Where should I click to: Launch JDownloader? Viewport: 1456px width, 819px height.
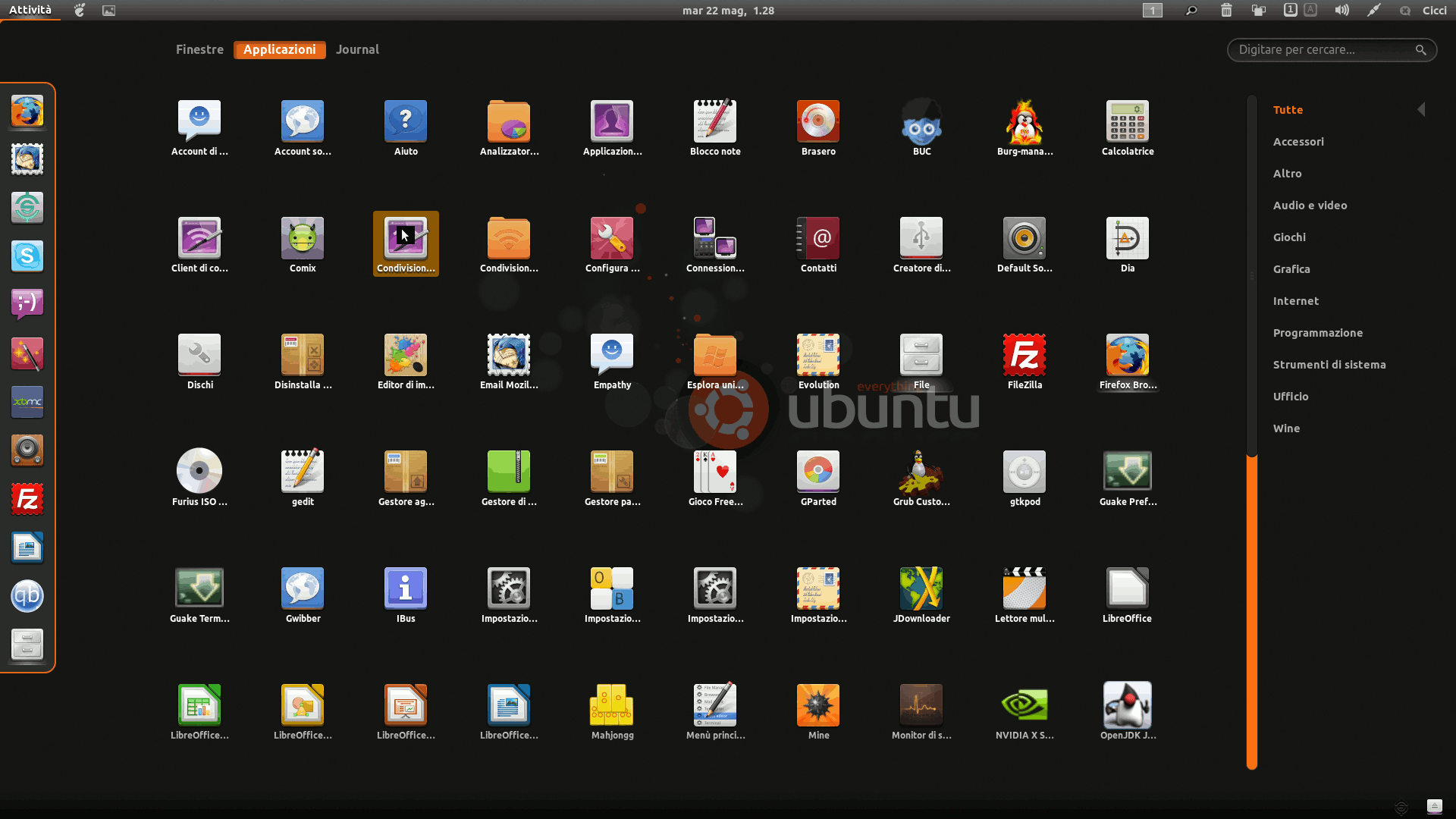(x=921, y=595)
